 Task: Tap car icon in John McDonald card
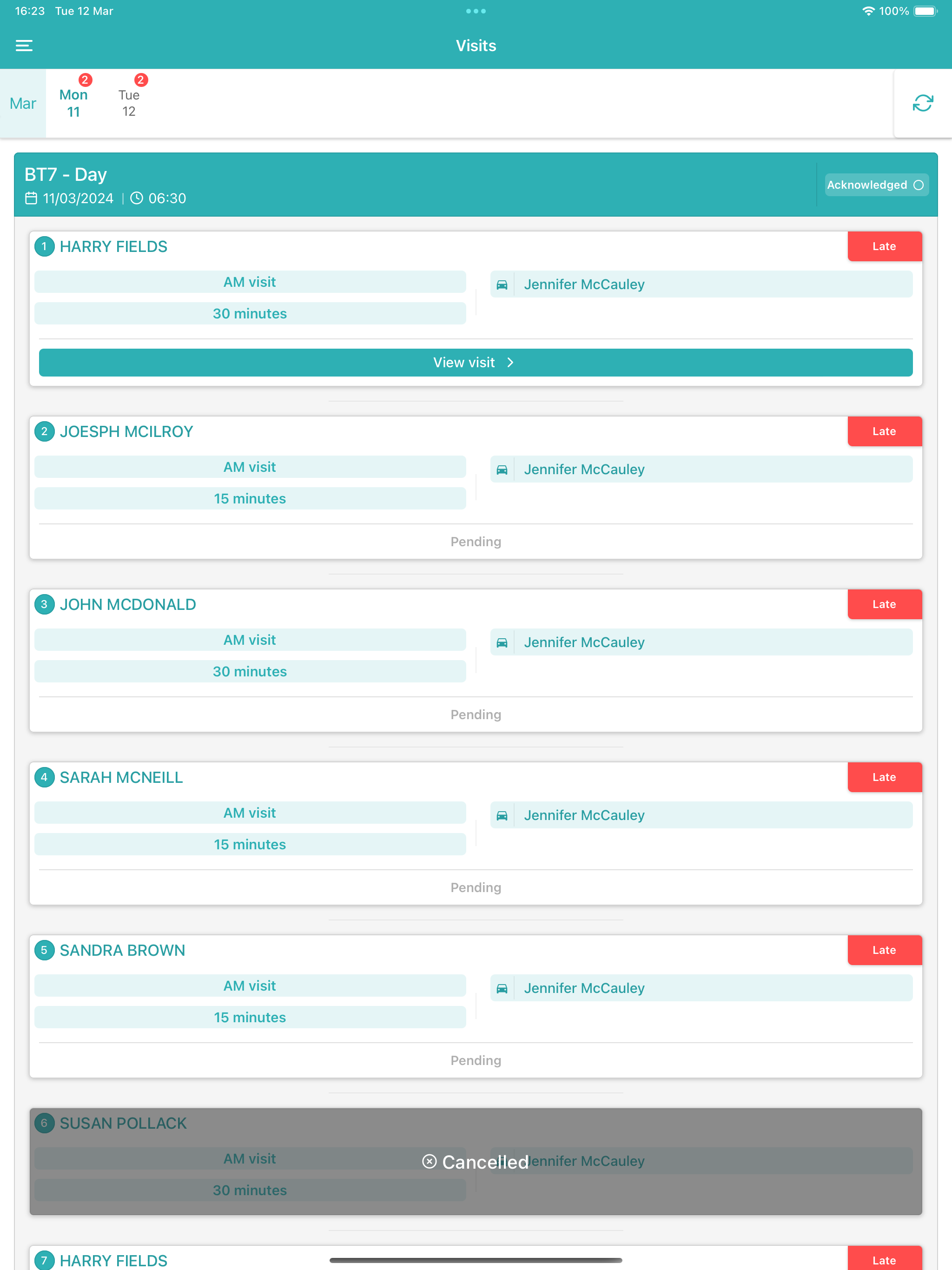pos(502,642)
